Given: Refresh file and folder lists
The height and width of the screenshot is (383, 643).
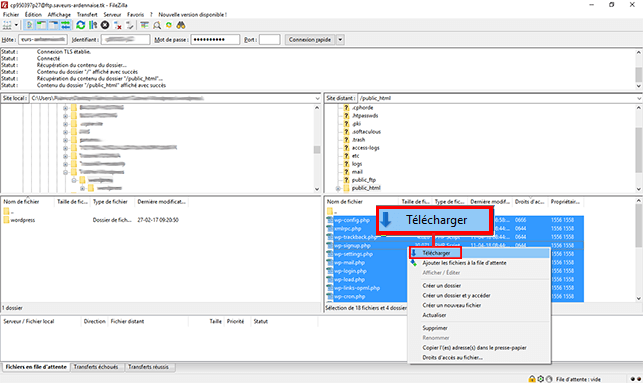Looking at the screenshot, I should coord(81,25).
